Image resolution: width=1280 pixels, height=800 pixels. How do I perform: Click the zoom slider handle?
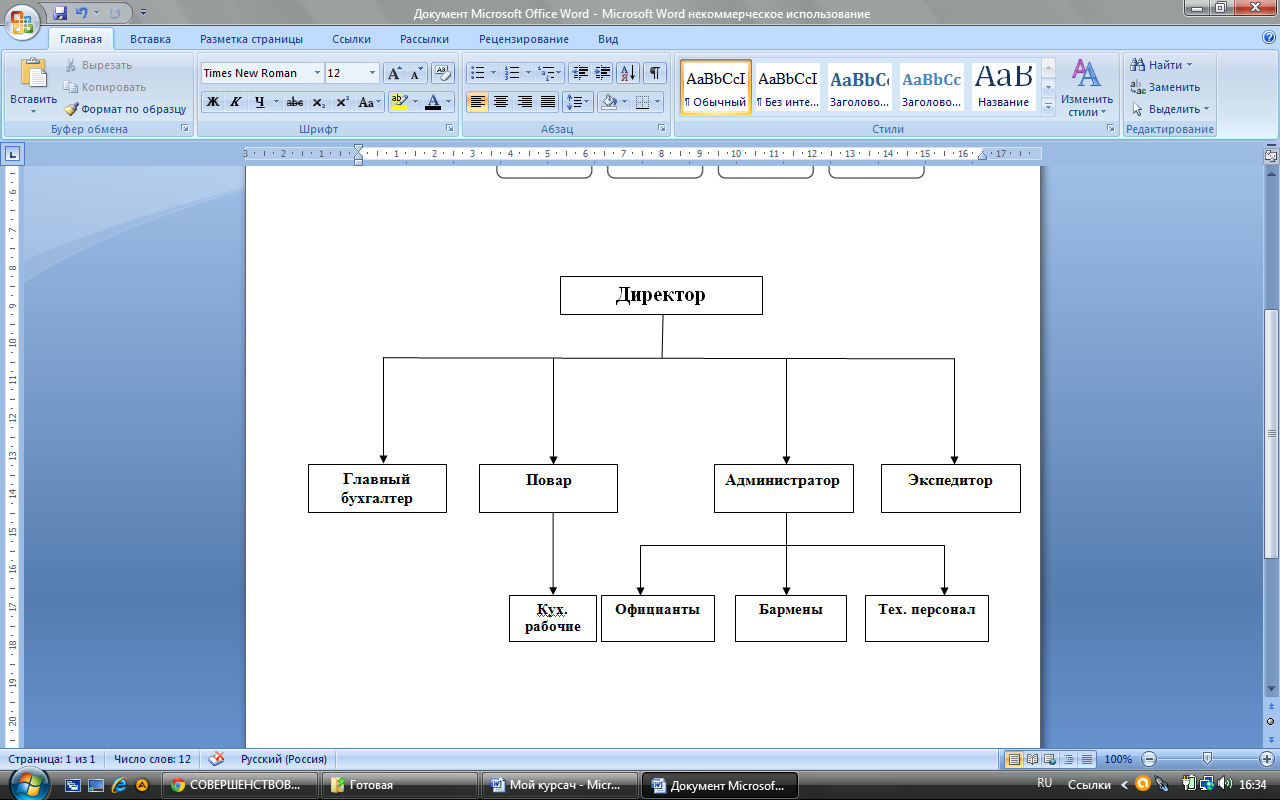(1207, 759)
